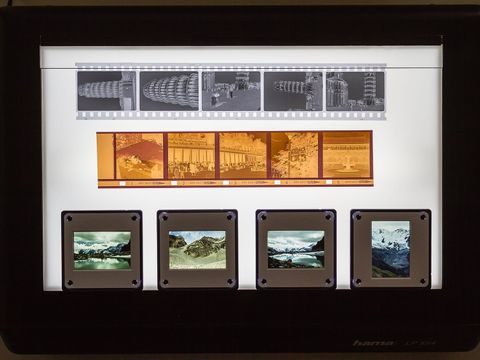This screenshot has height=360, width=480.
Task: Pick the slide of the rocky mountain valley
Action: pos(197,249)
